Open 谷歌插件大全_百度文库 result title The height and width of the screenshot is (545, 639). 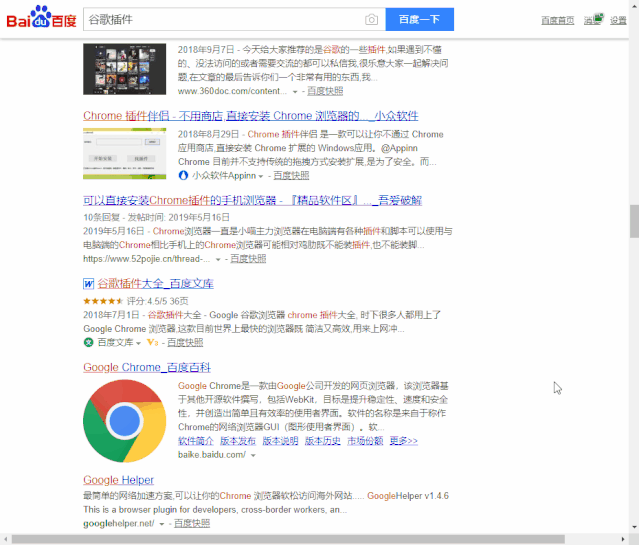[155, 284]
